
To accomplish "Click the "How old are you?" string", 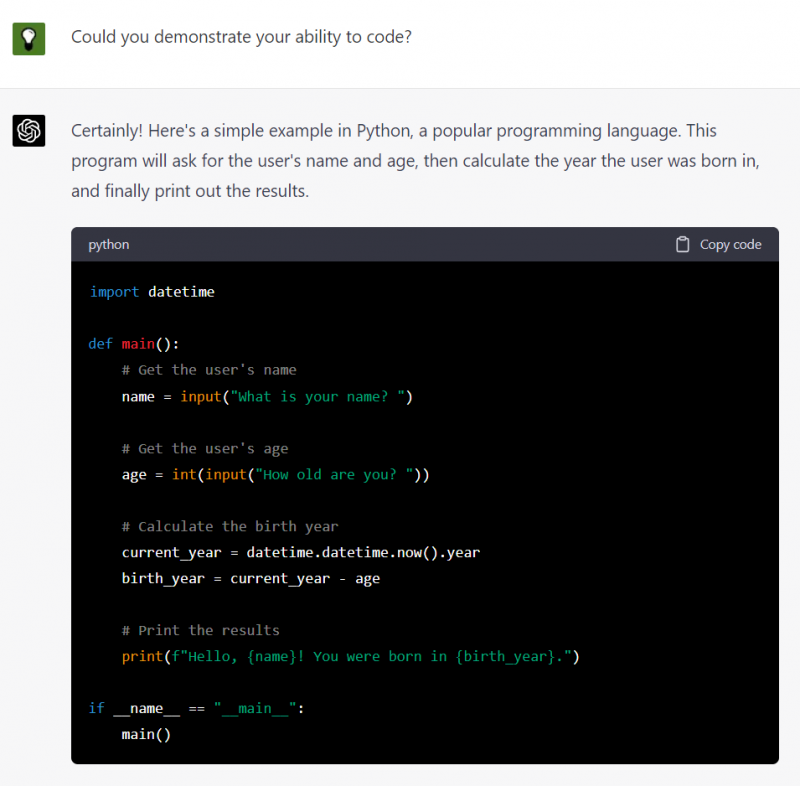I will [x=337, y=474].
